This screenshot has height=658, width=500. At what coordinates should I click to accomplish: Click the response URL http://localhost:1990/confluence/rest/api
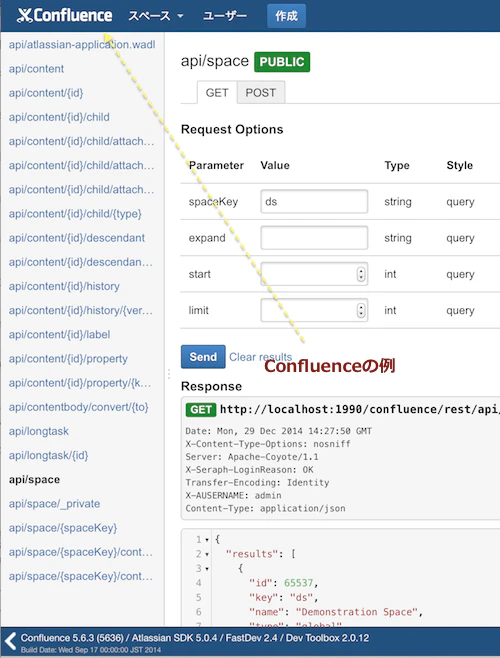[x=360, y=410]
